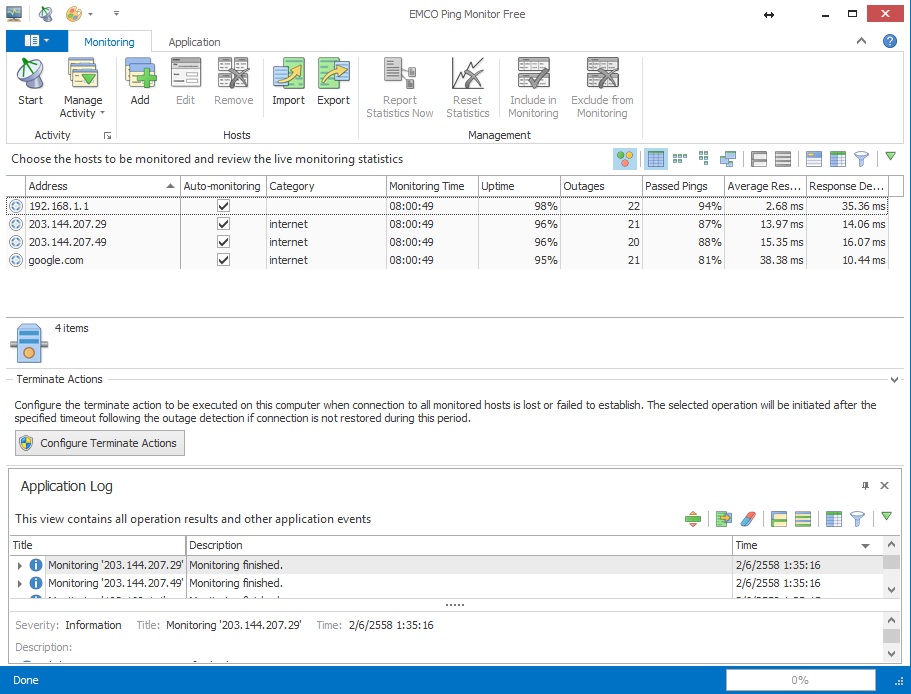Expand the first log entry for '203.144.207.29'
Screen dimensions: 911x694
pos(20,566)
